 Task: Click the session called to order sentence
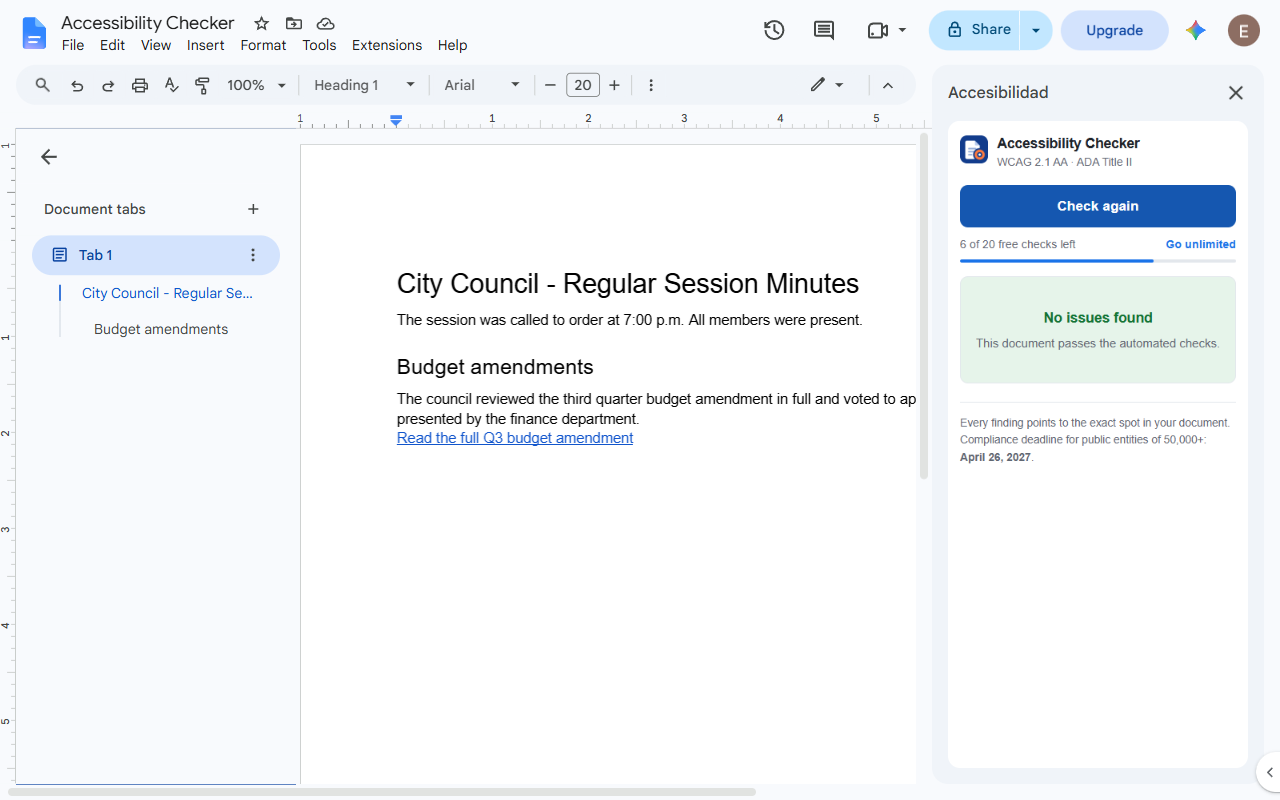629,320
